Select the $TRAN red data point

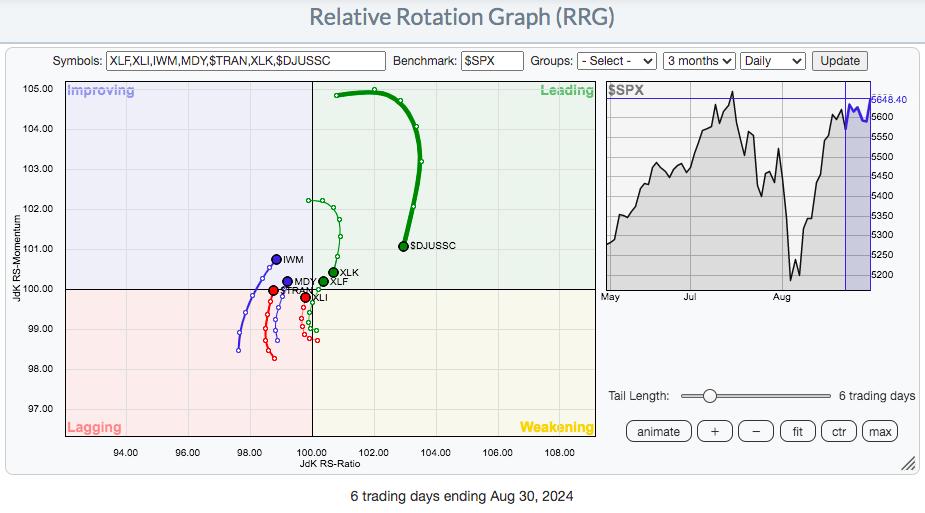coord(273,290)
